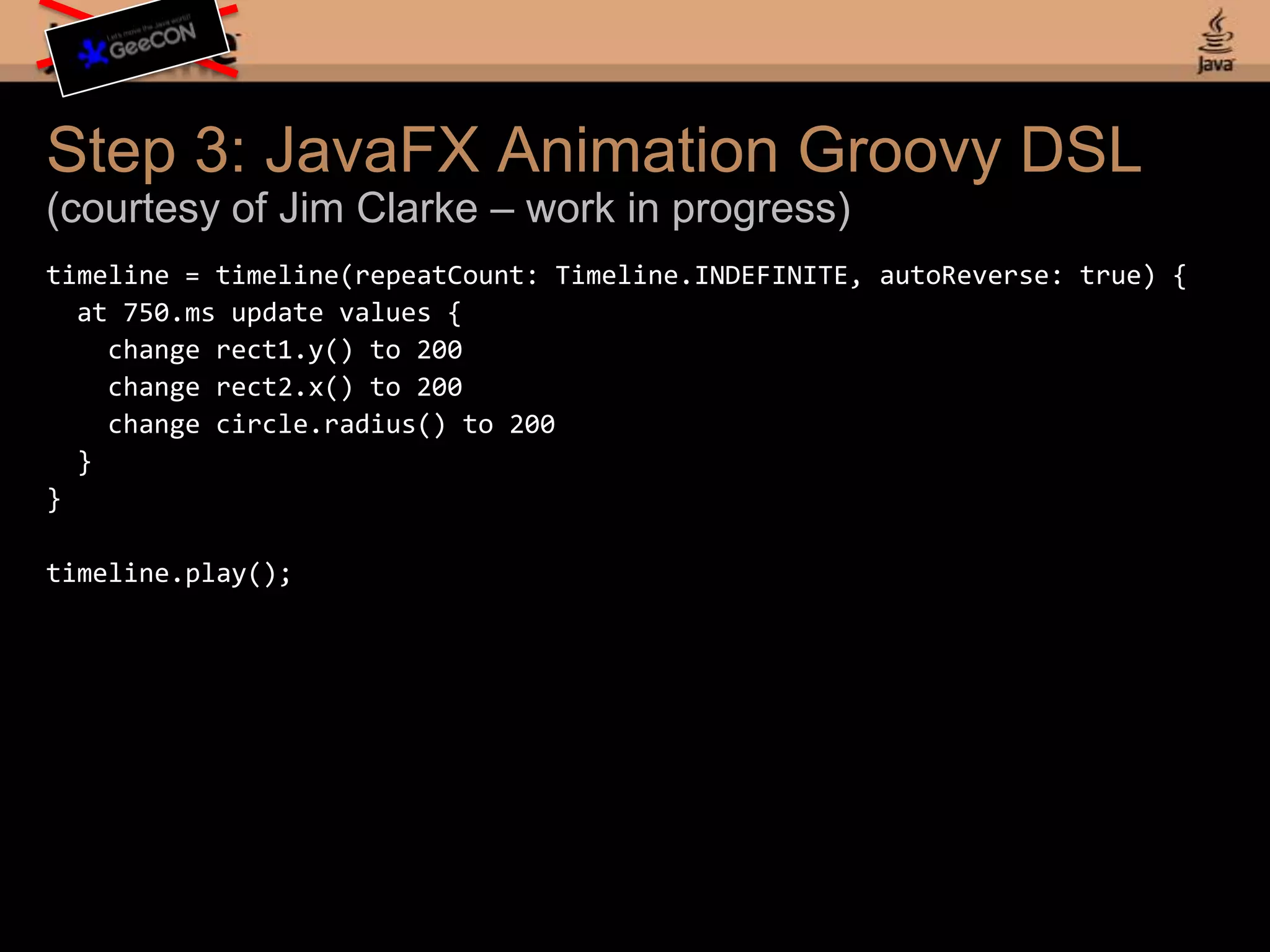1270x952 pixels.
Task: Click the 'change rect2.x() to 200' line
Action: click(285, 387)
